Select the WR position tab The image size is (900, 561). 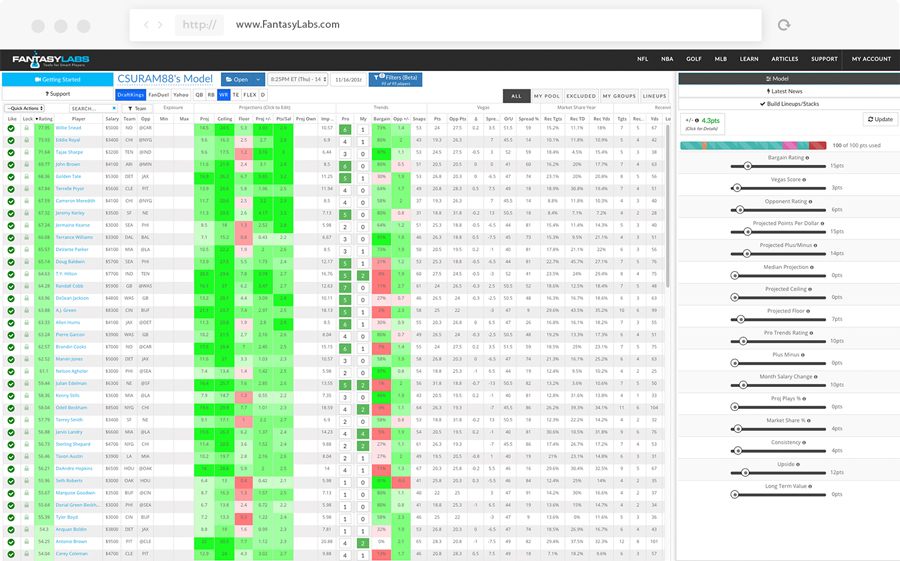(223, 95)
